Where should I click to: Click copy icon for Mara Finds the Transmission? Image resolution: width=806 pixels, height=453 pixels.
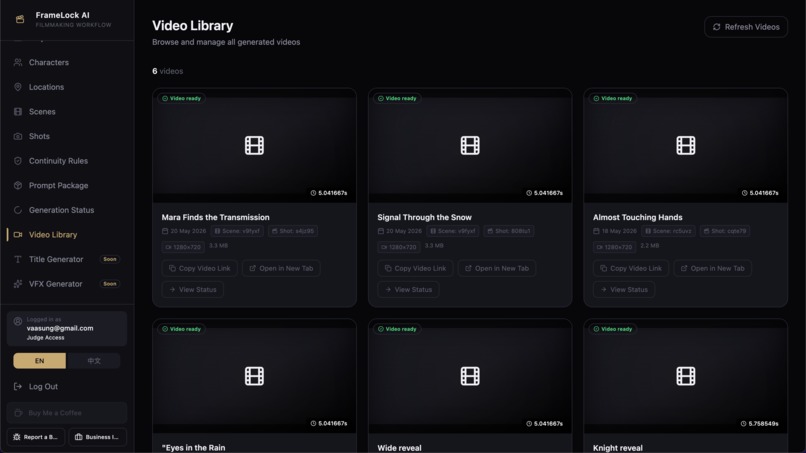tap(172, 268)
